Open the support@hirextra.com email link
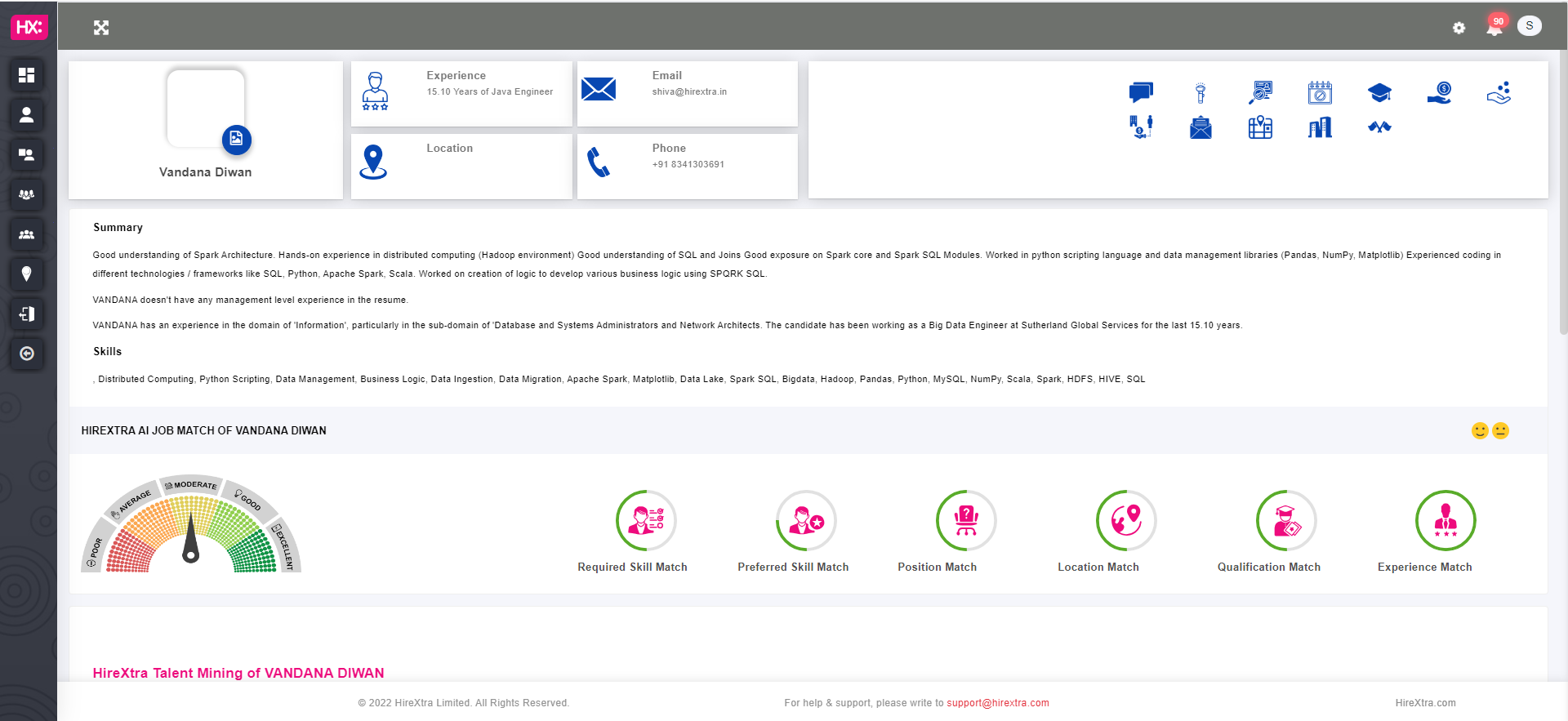Screen dimensions: 1568x721 (998, 703)
